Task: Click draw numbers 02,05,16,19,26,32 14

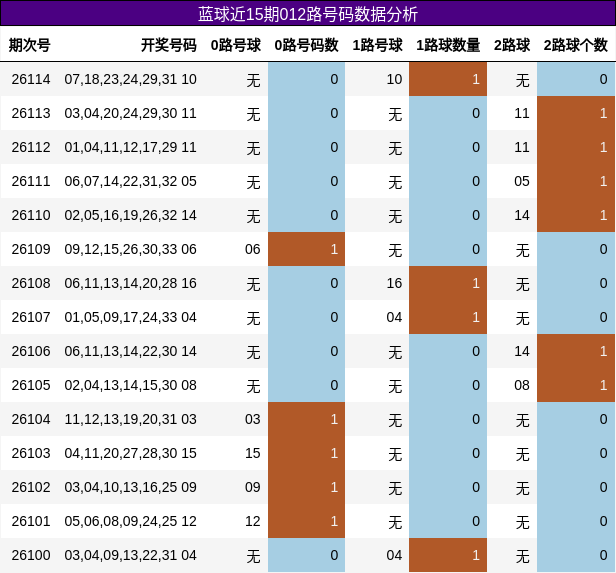Action: pos(130,215)
